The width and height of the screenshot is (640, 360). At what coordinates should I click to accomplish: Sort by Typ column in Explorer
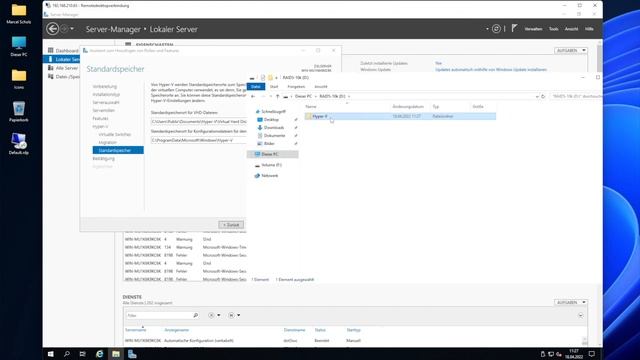(x=436, y=107)
